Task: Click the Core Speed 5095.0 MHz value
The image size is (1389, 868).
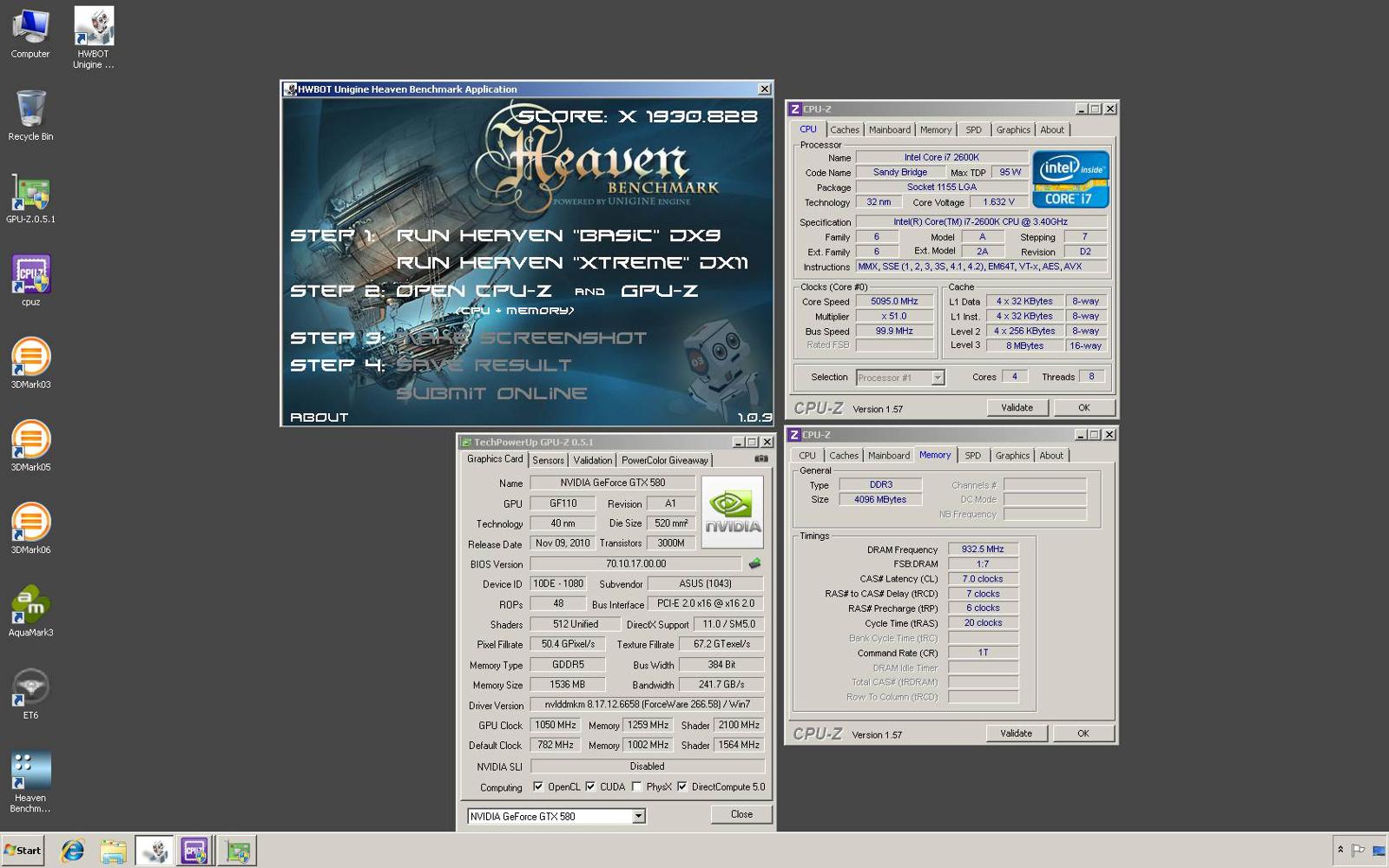Action: pyautogui.click(x=894, y=301)
